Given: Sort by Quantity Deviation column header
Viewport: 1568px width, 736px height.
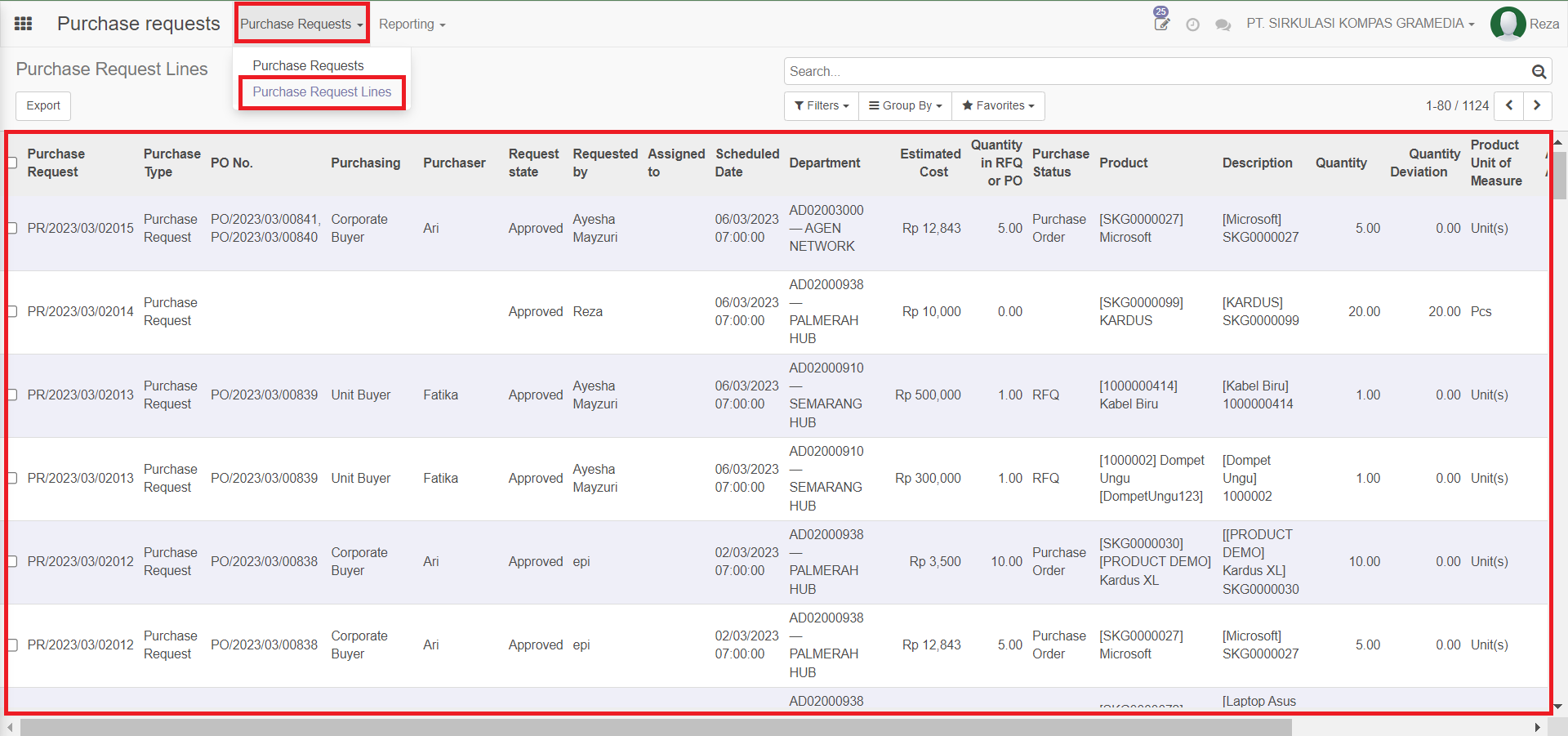Looking at the screenshot, I should (x=1425, y=163).
